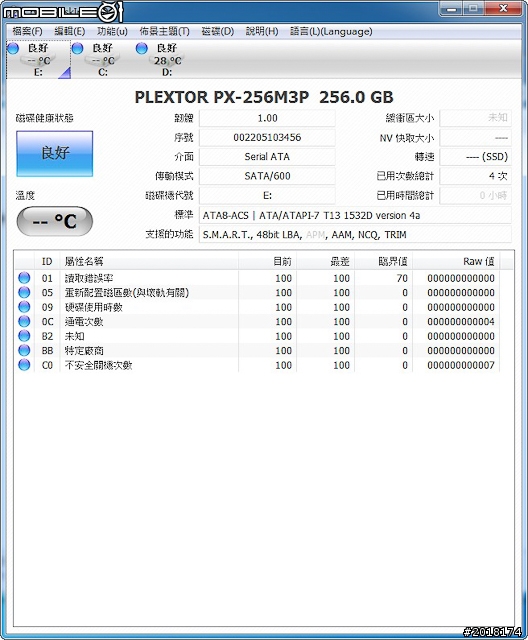Open the 磁碟(D) menu
Viewport: 528px width, 640px height.
click(217, 31)
